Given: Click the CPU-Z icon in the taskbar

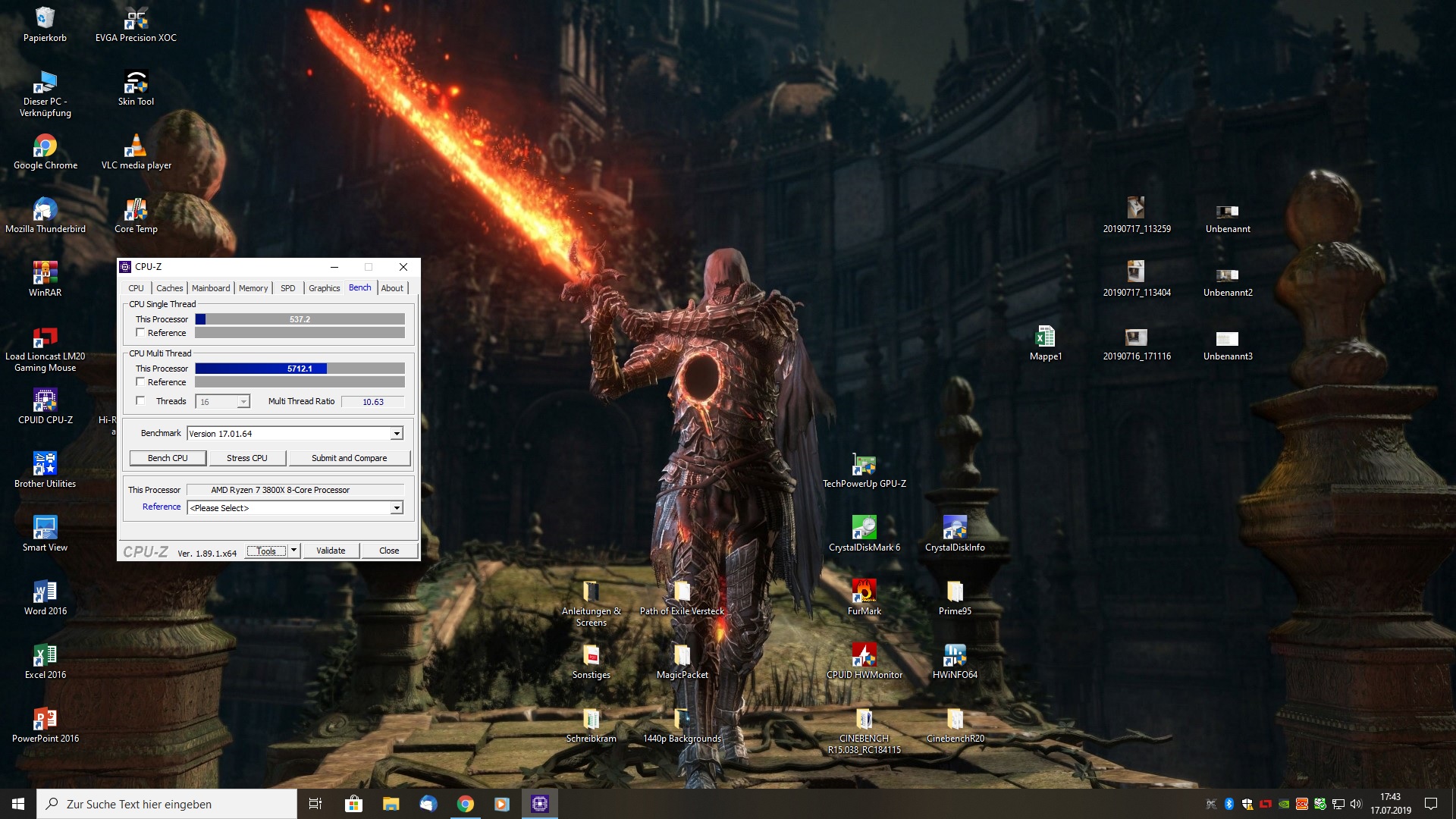Looking at the screenshot, I should 539,804.
